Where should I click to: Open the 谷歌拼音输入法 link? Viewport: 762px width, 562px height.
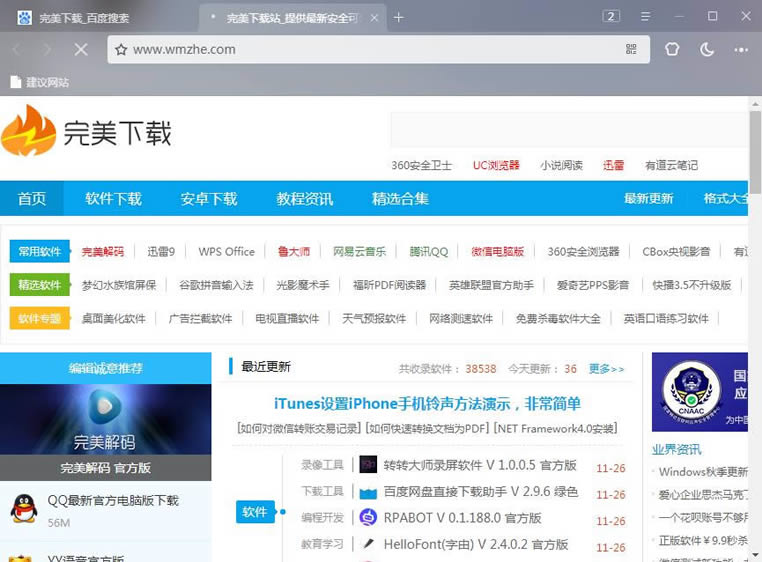coord(216,285)
